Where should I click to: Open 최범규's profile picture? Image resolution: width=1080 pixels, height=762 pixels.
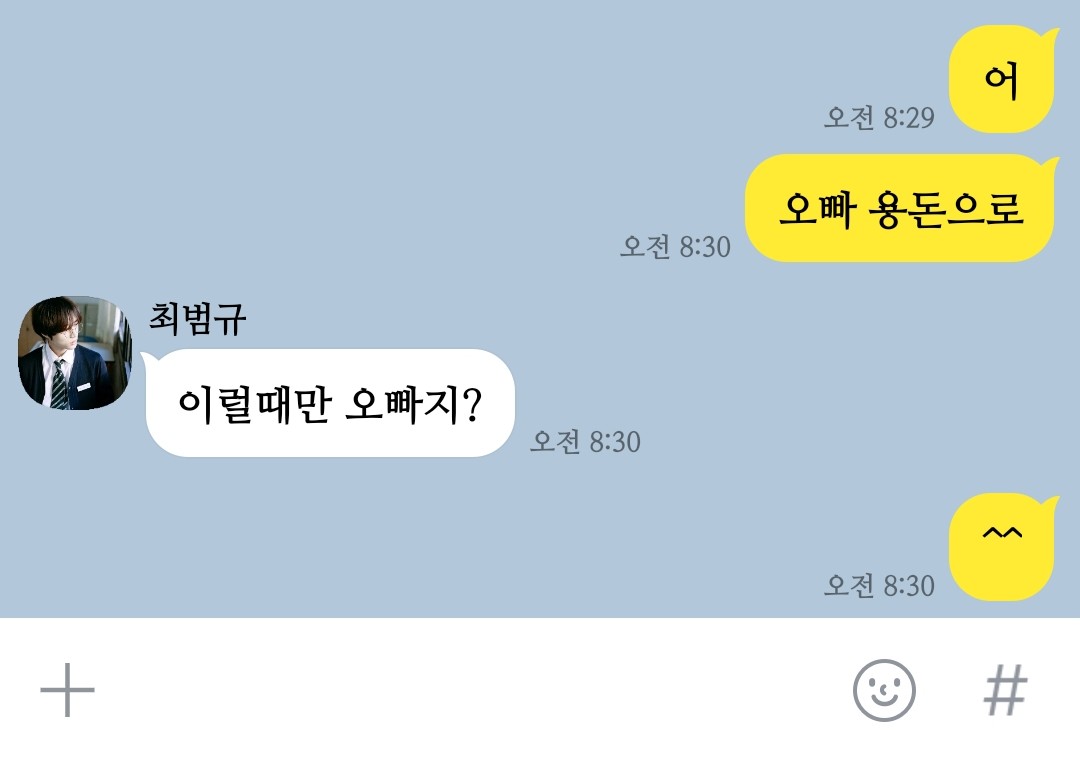point(74,353)
